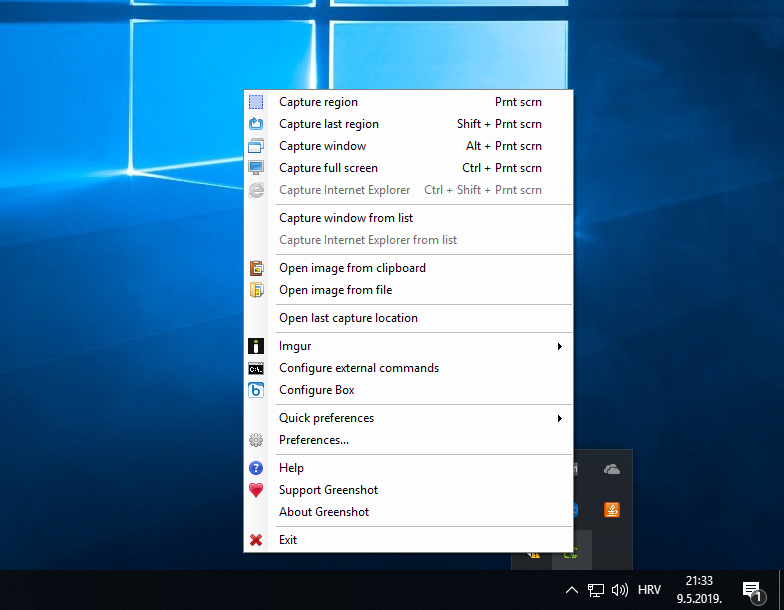Image resolution: width=784 pixels, height=610 pixels.
Task: Choose Capture full screen
Action: tap(408, 168)
